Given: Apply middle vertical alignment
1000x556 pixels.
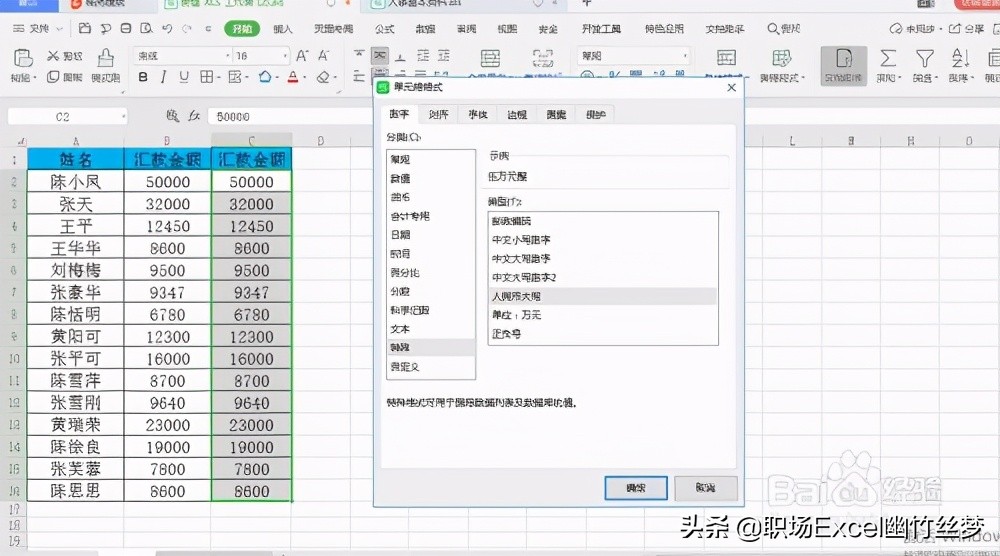Looking at the screenshot, I should (380, 56).
